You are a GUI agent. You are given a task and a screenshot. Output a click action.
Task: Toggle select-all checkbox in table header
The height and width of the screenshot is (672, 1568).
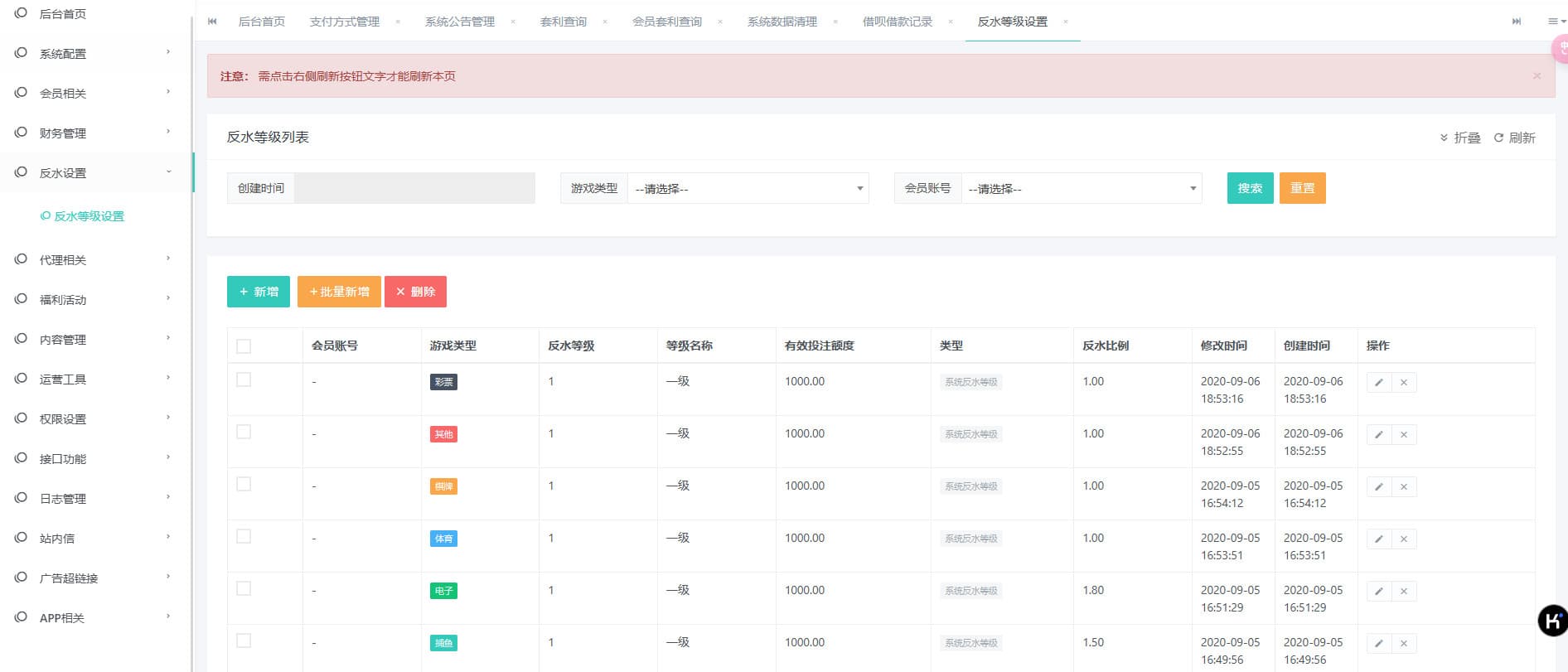tap(244, 346)
